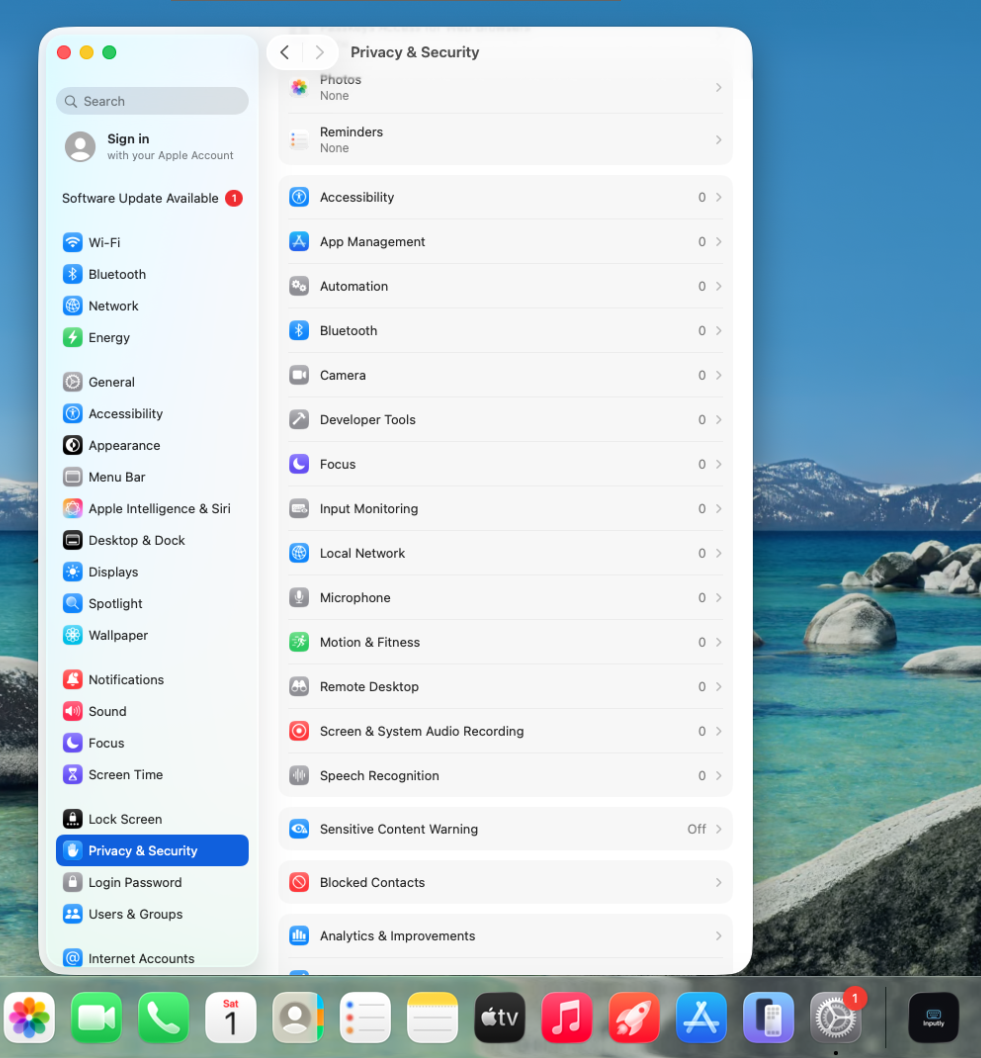Select Lock Screen in the sidebar
The width and height of the screenshot is (981, 1058).
click(x=124, y=819)
